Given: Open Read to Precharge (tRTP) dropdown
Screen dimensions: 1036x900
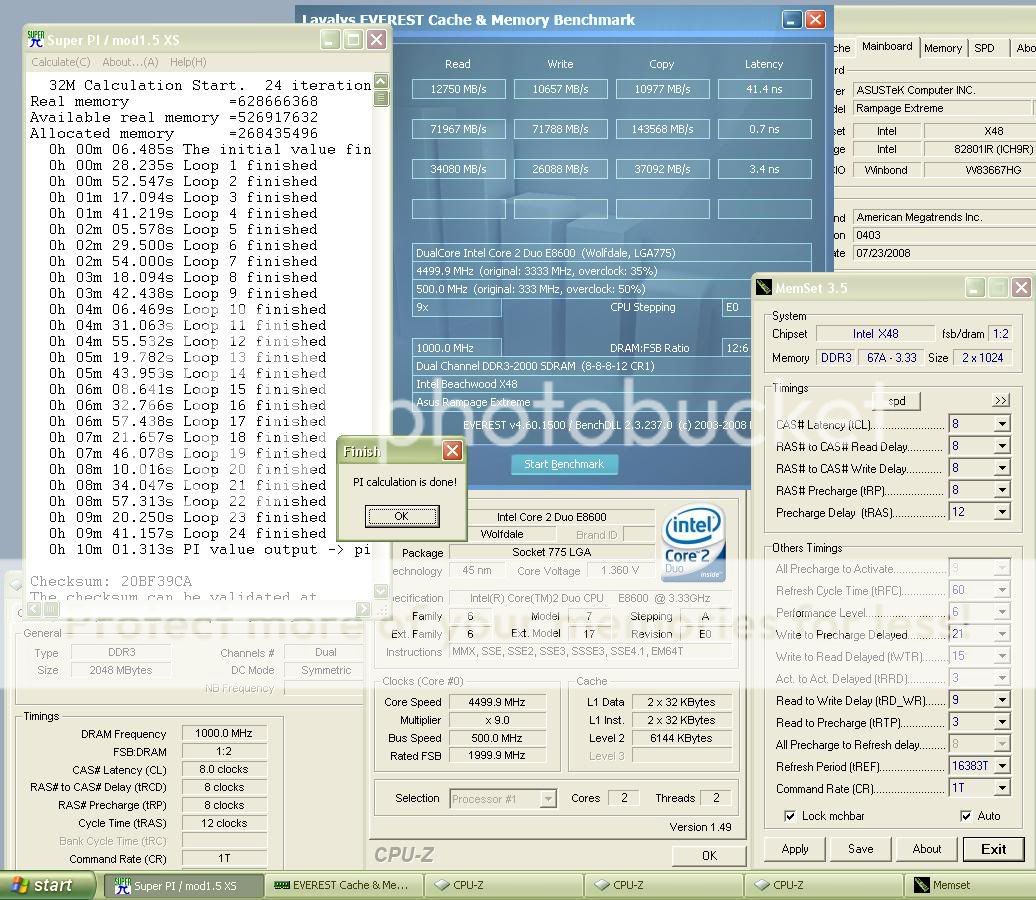Looking at the screenshot, I should coord(1002,722).
